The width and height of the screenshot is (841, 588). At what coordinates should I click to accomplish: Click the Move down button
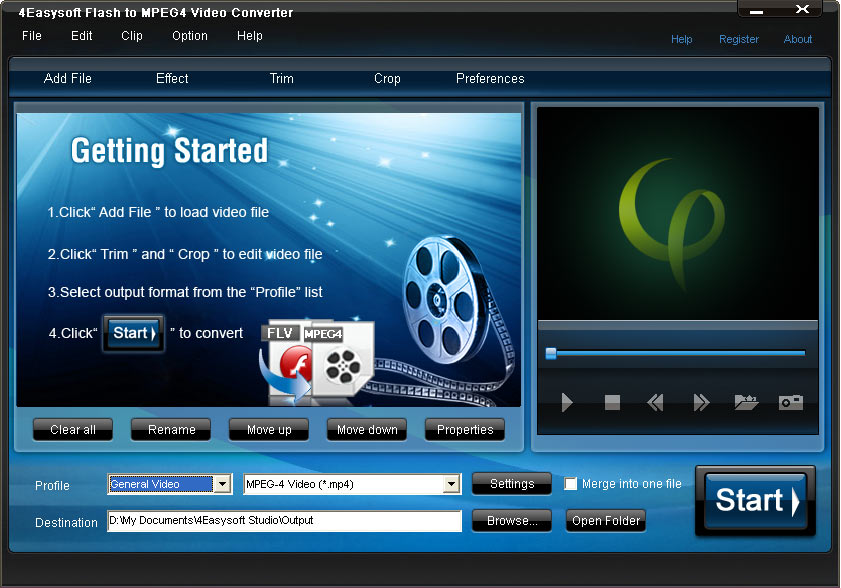click(x=367, y=430)
